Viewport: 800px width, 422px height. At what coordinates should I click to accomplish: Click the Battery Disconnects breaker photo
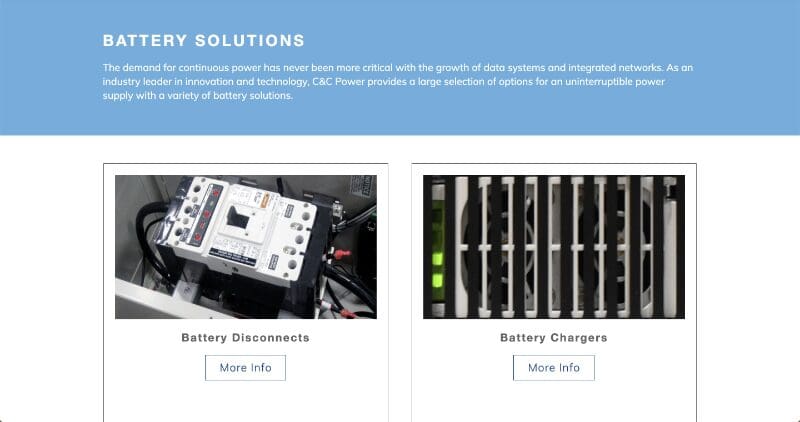[x=246, y=247]
